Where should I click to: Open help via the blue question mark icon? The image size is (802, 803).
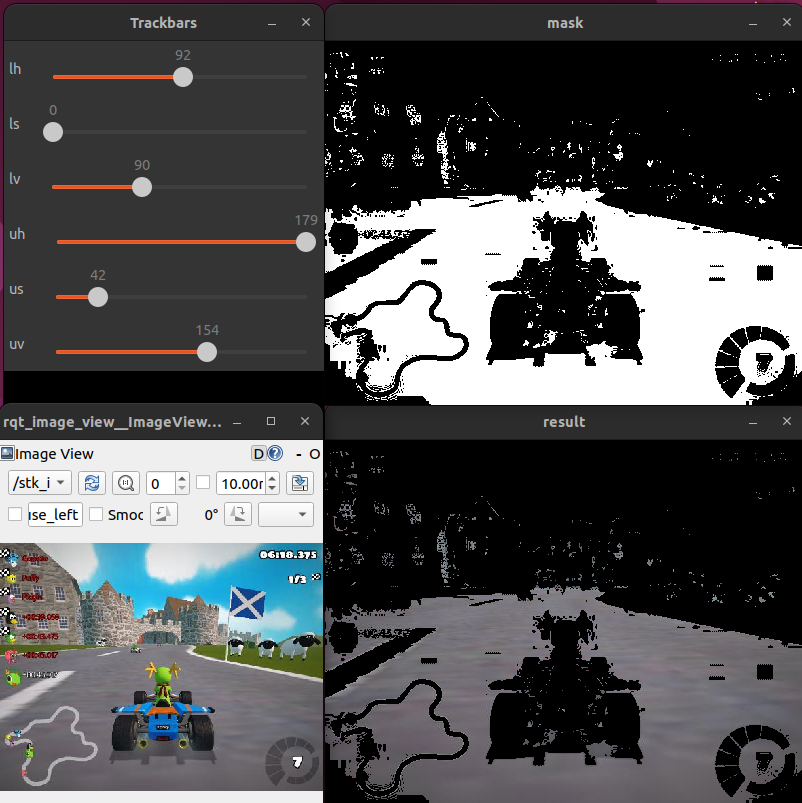(x=275, y=454)
